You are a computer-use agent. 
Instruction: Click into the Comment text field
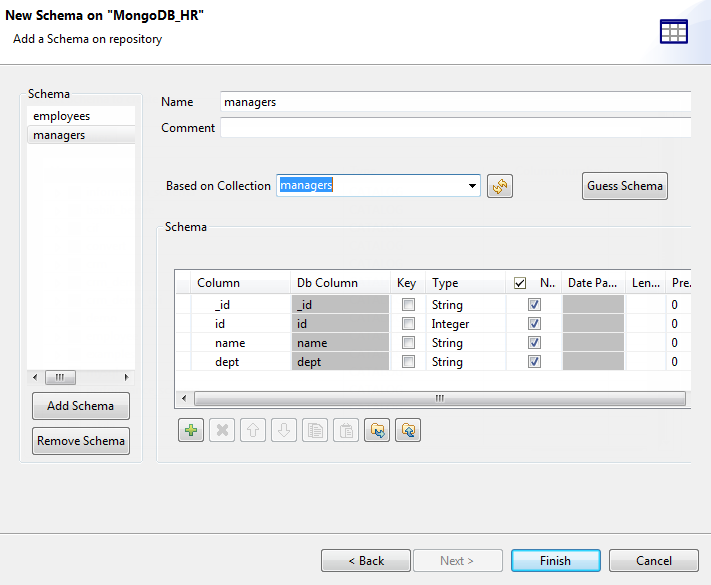point(455,128)
